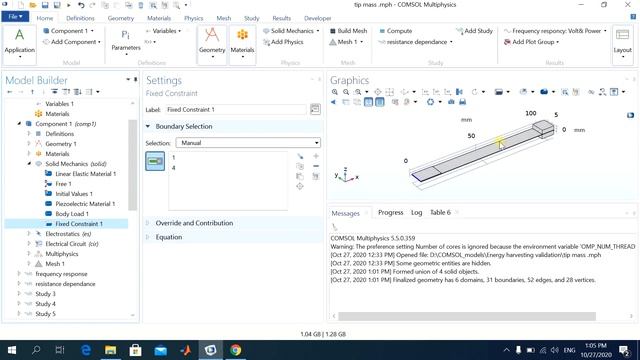Screen dimensions: 640x360
Task: Collapse the Solid Mechanics tree node
Action: 29,164
